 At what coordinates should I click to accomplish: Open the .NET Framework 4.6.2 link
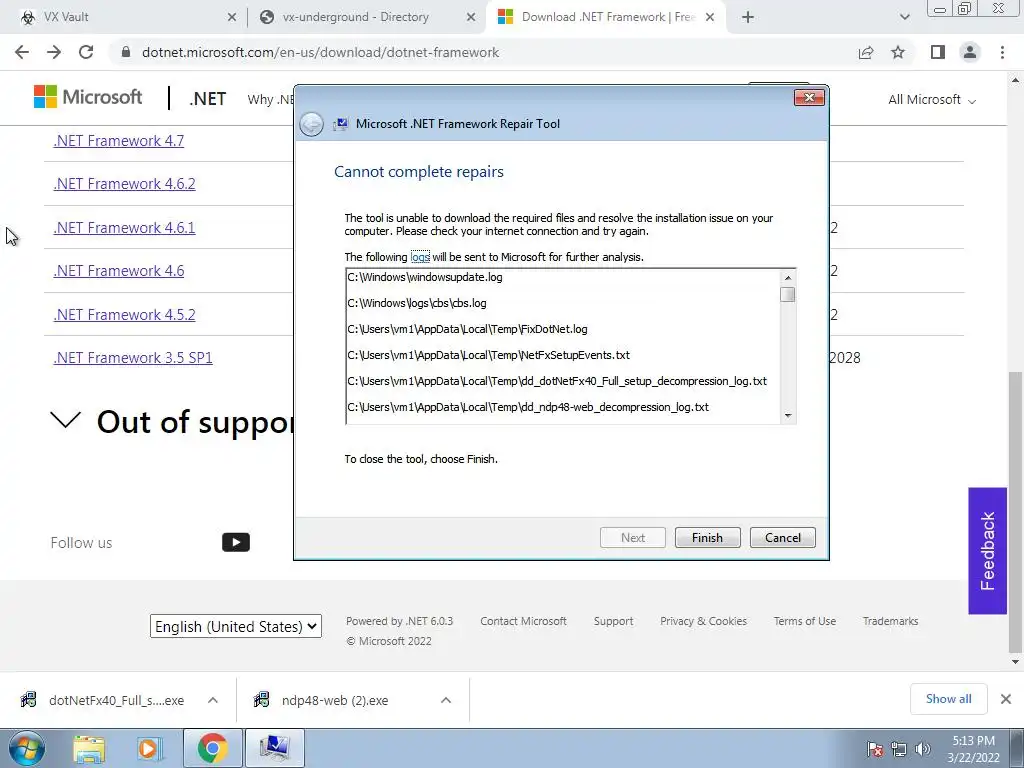click(124, 184)
